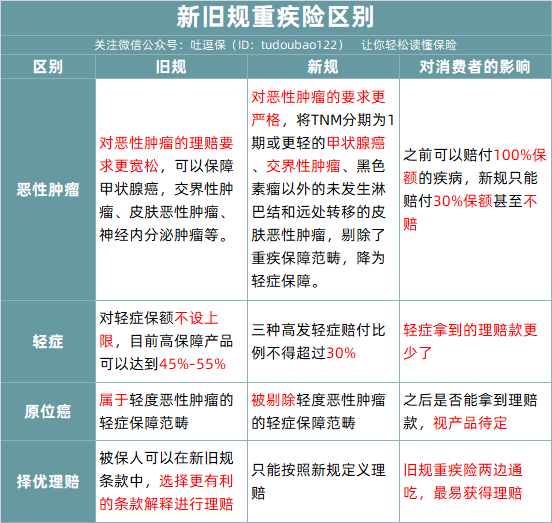Select the 对消费者的影响 column header

(475, 67)
